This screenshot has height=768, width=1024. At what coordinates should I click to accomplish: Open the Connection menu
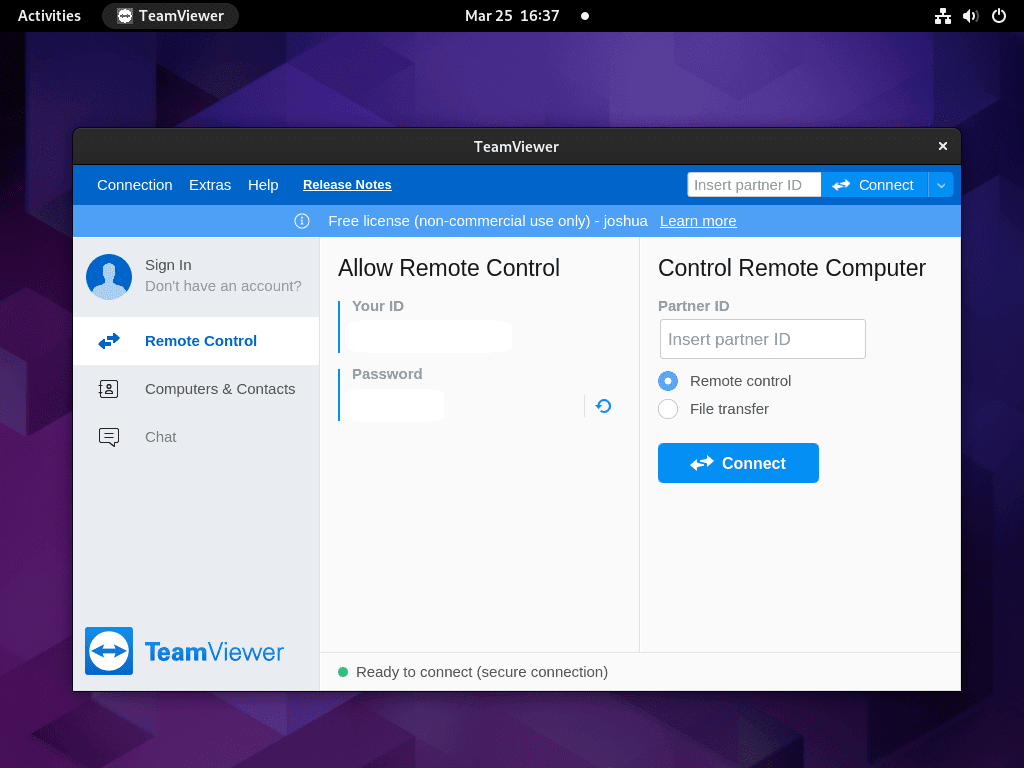tap(134, 185)
